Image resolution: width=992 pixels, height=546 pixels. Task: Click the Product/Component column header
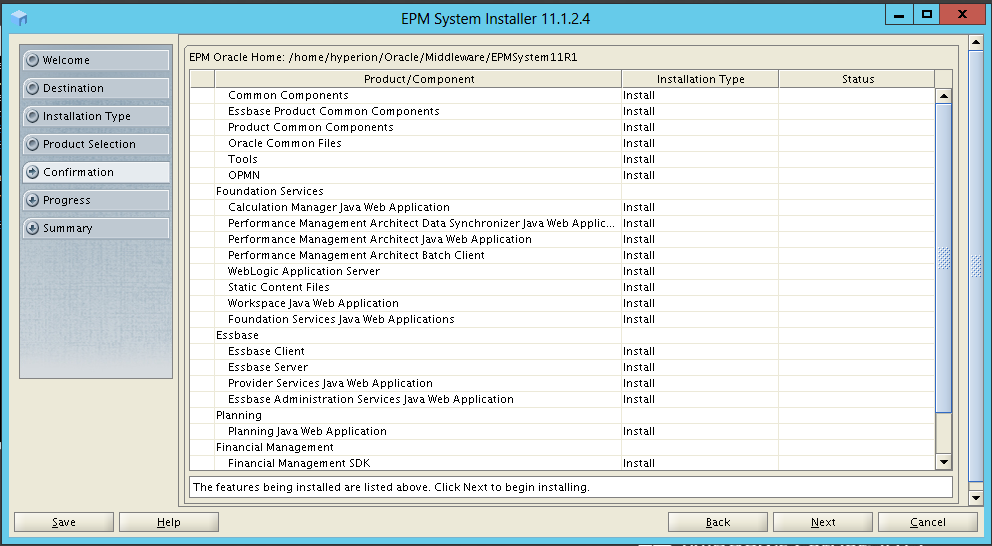pos(418,79)
